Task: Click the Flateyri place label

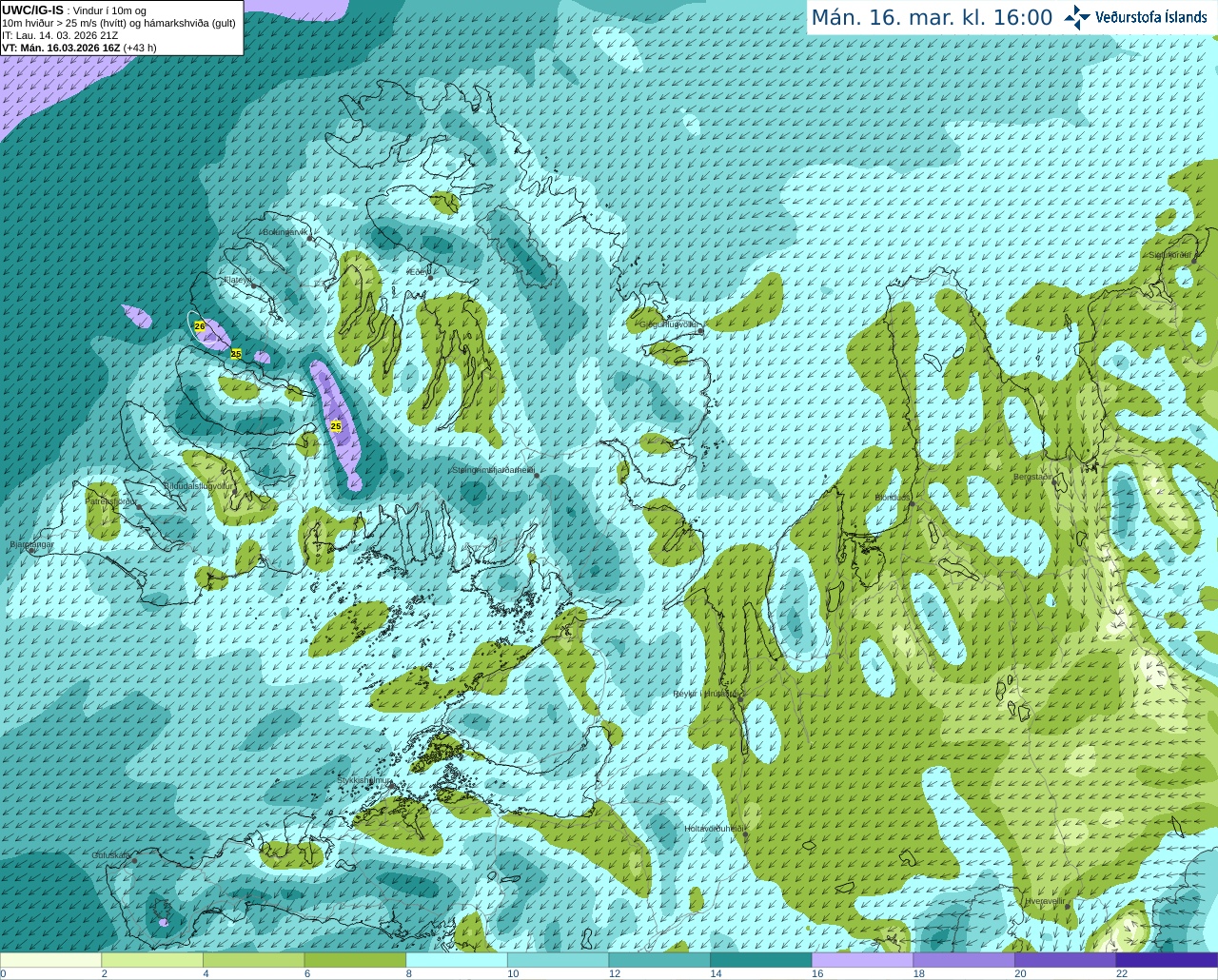Action: tap(237, 280)
